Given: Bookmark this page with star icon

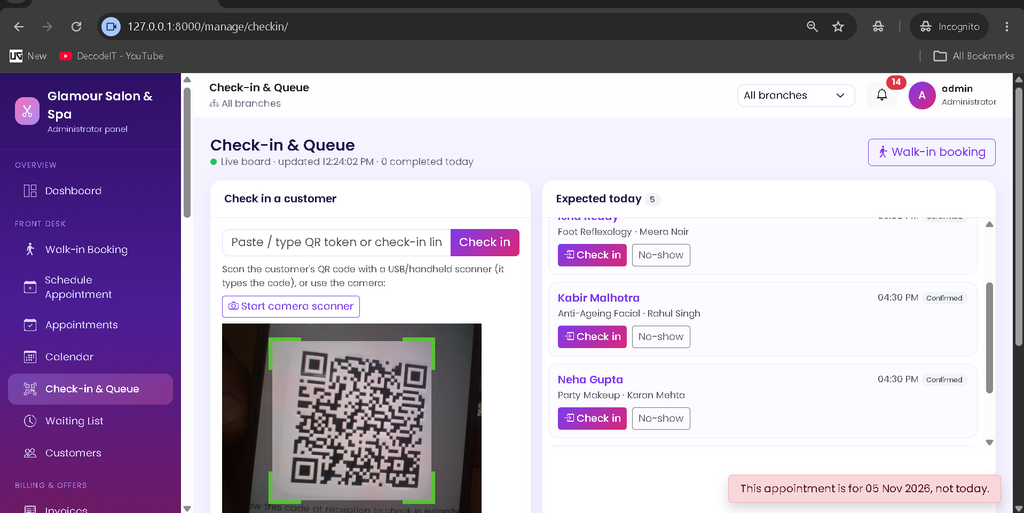Looking at the screenshot, I should (838, 27).
